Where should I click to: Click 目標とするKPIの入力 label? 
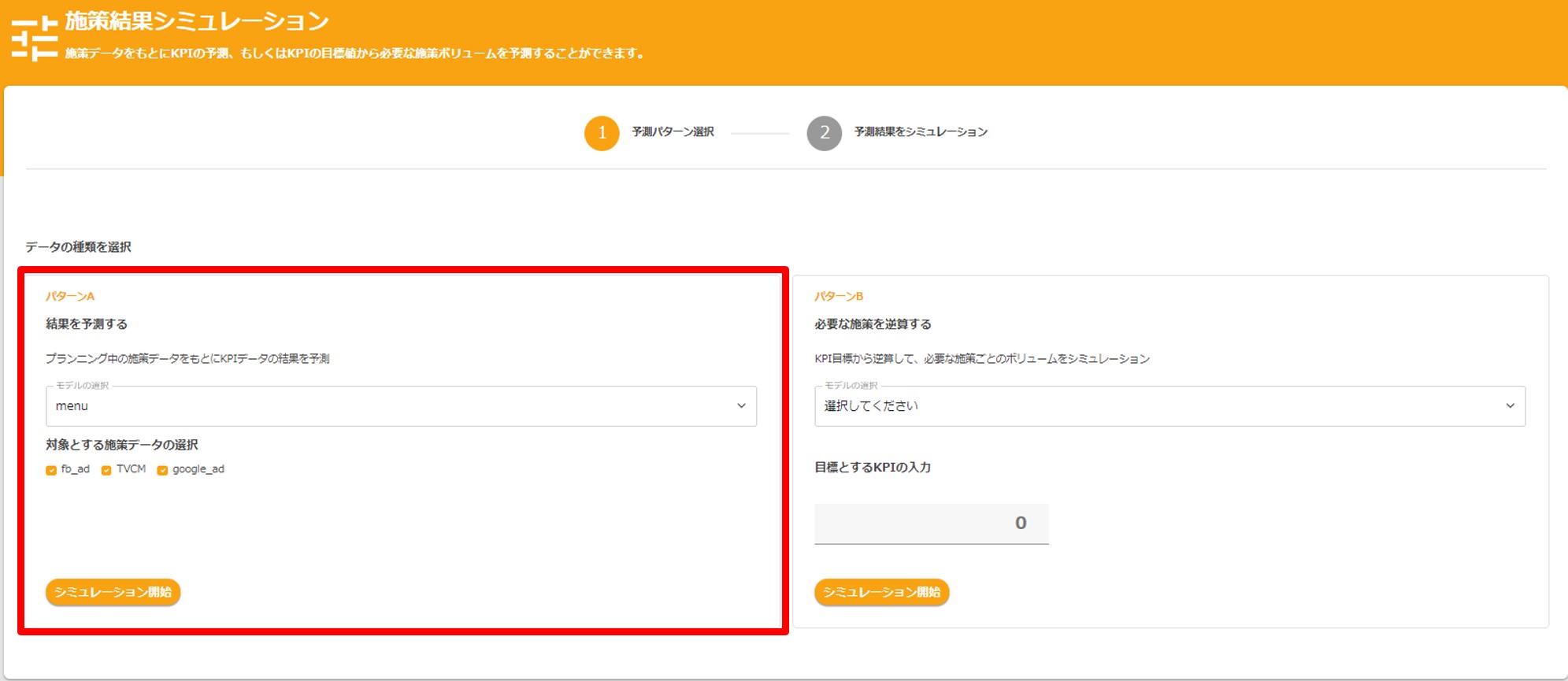pyautogui.click(x=873, y=468)
